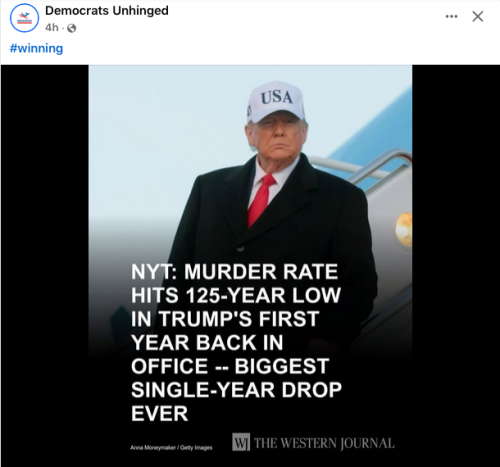Close the post with the X icon
This screenshot has height=467, width=500.
[478, 16]
